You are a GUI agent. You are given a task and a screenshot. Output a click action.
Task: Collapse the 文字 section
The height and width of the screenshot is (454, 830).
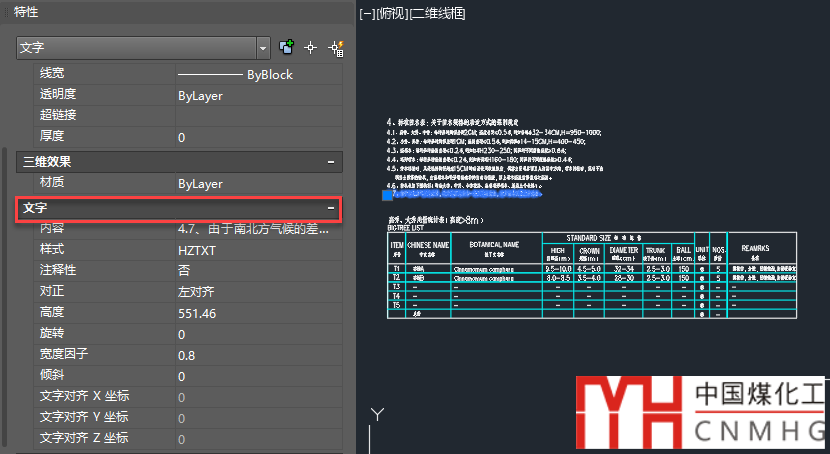tap(331, 208)
